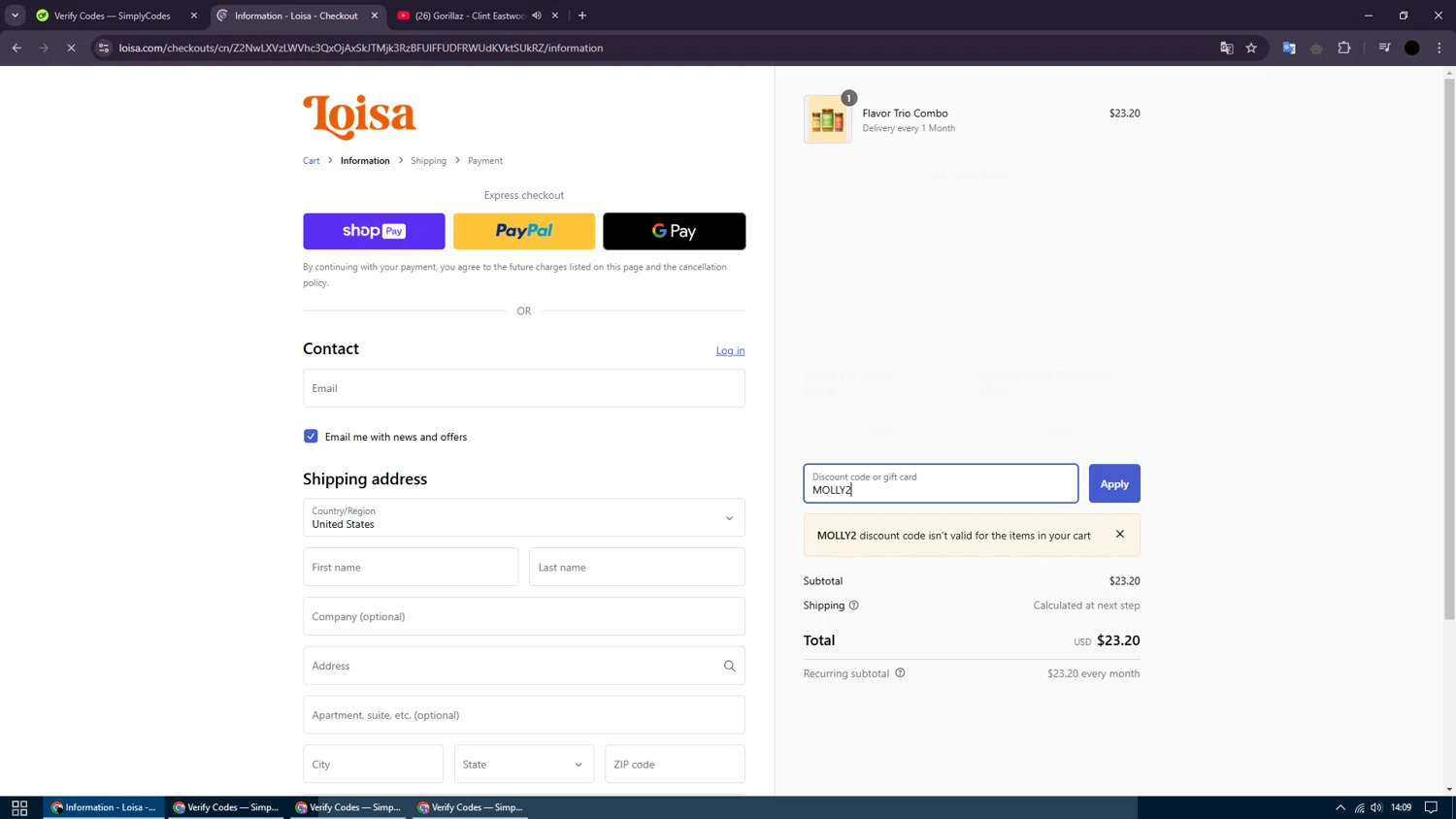Open the blue translate extension icon
The image size is (1456, 819).
click(1289, 48)
